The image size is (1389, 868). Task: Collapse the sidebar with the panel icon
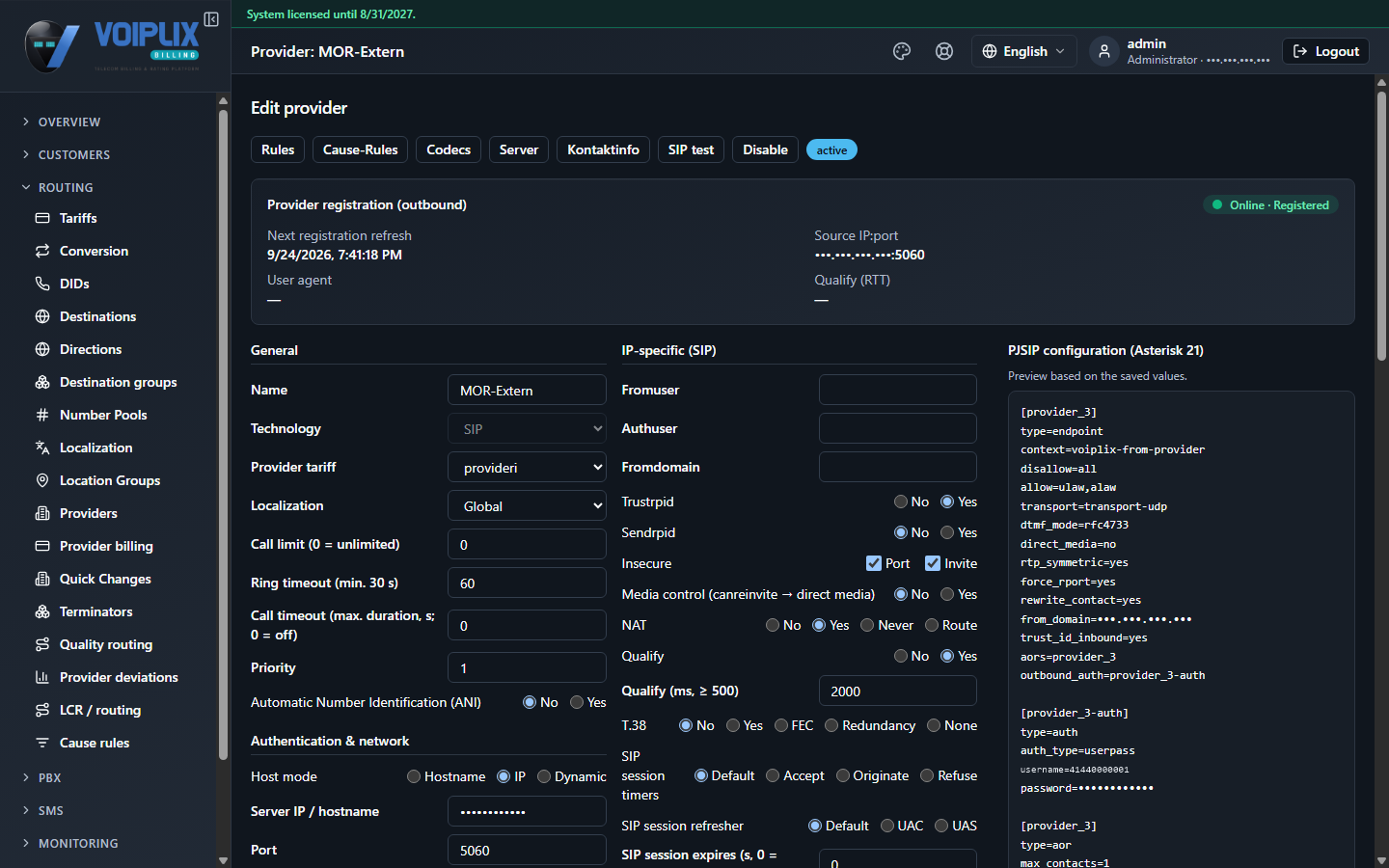pyautogui.click(x=211, y=19)
